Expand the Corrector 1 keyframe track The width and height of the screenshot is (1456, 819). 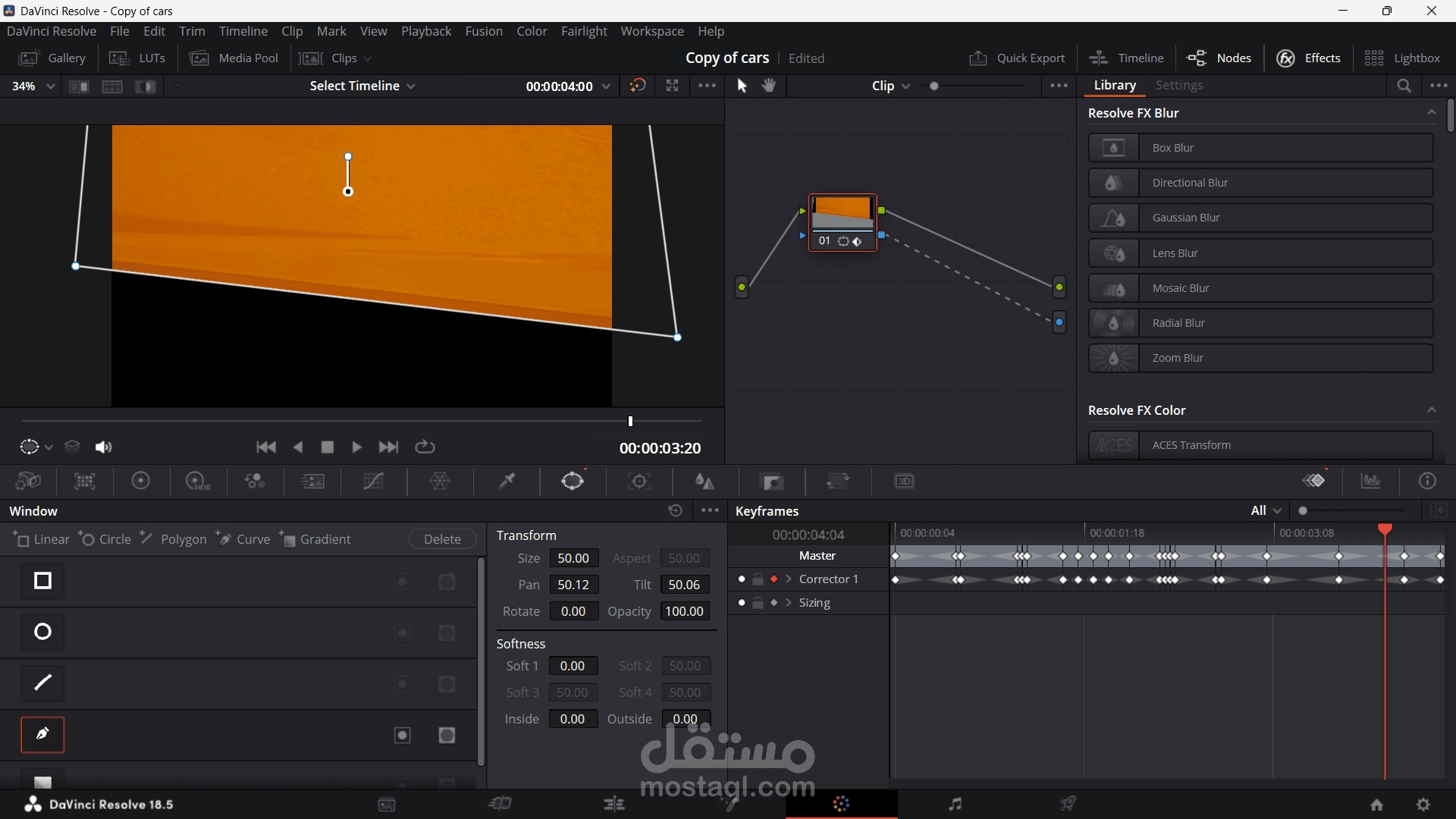point(789,579)
